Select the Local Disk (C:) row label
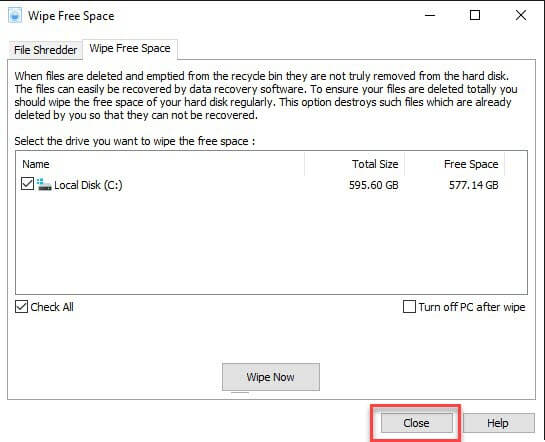545x442 pixels. [x=88, y=185]
